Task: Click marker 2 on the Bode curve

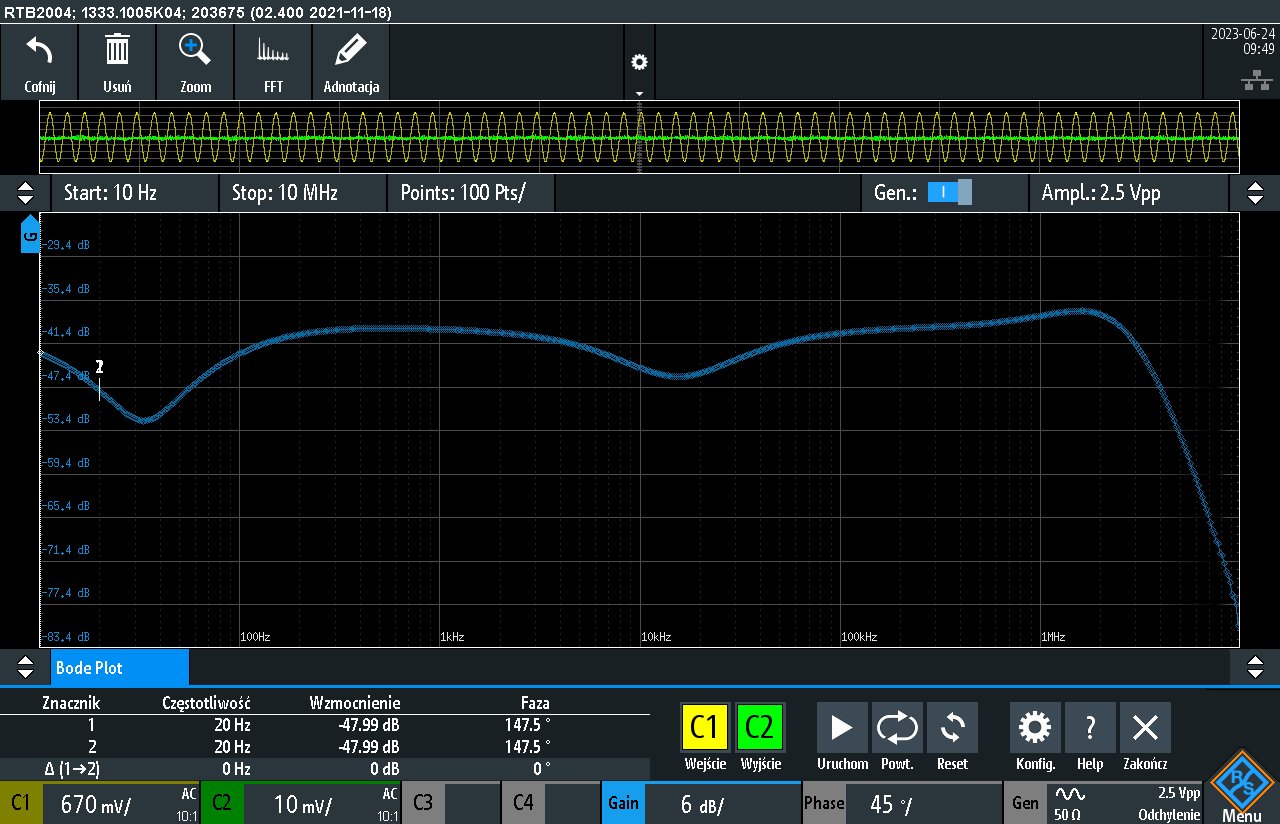Action: pos(99,367)
